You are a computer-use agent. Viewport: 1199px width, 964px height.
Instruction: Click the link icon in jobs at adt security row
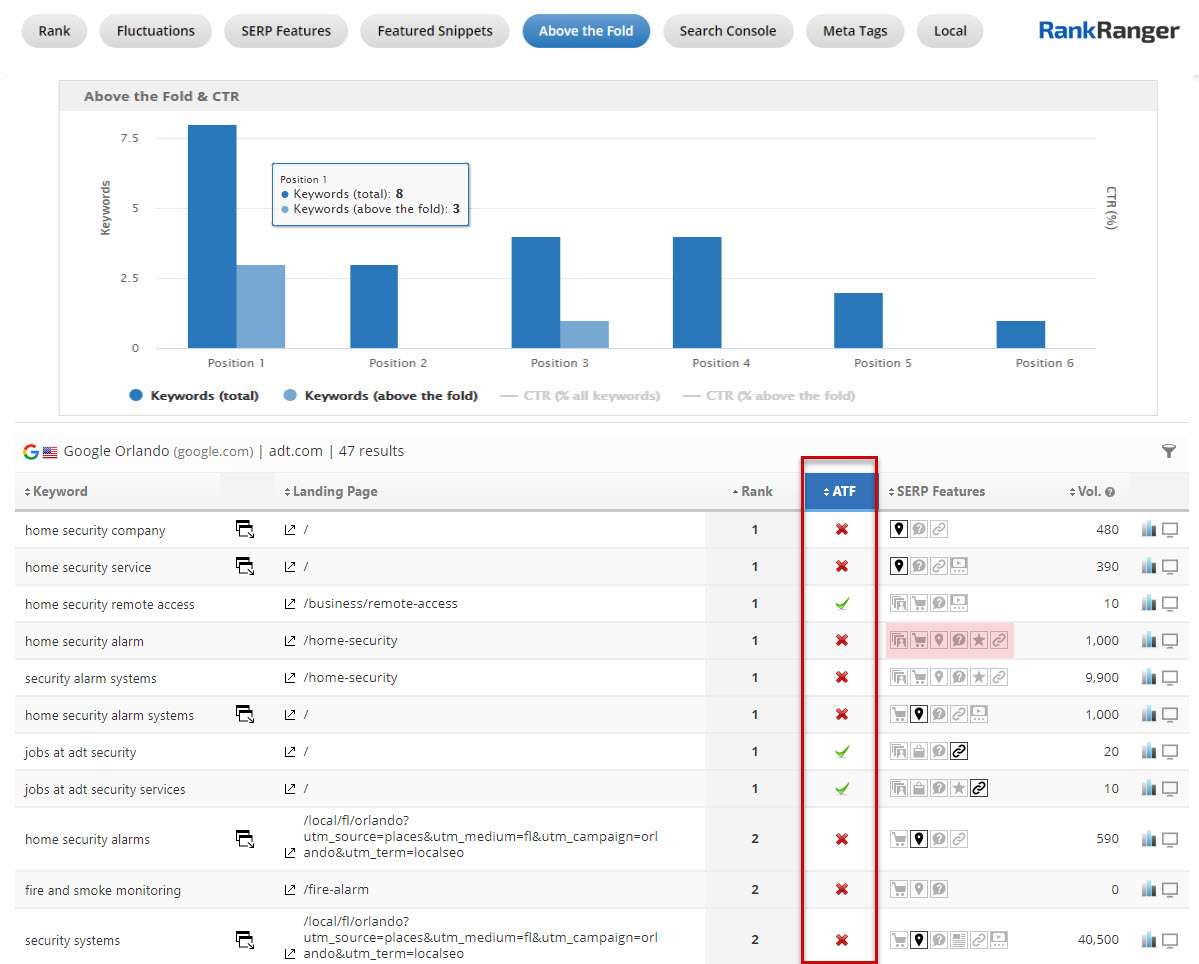click(x=959, y=752)
